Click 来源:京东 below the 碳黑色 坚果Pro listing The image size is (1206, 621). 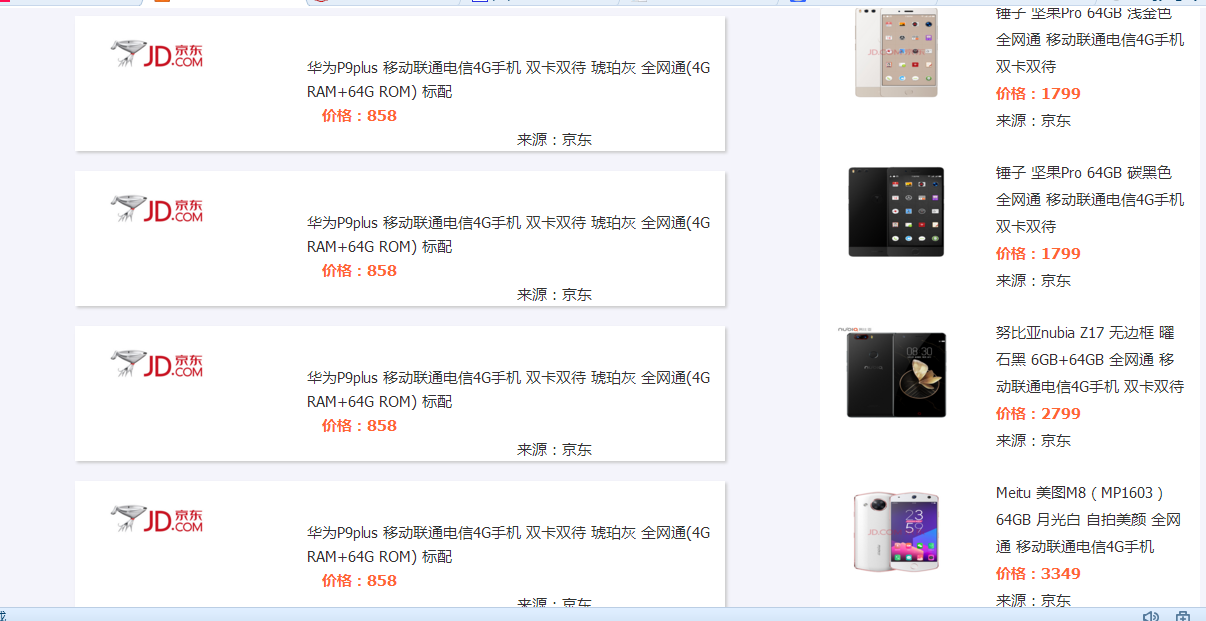coord(1033,281)
